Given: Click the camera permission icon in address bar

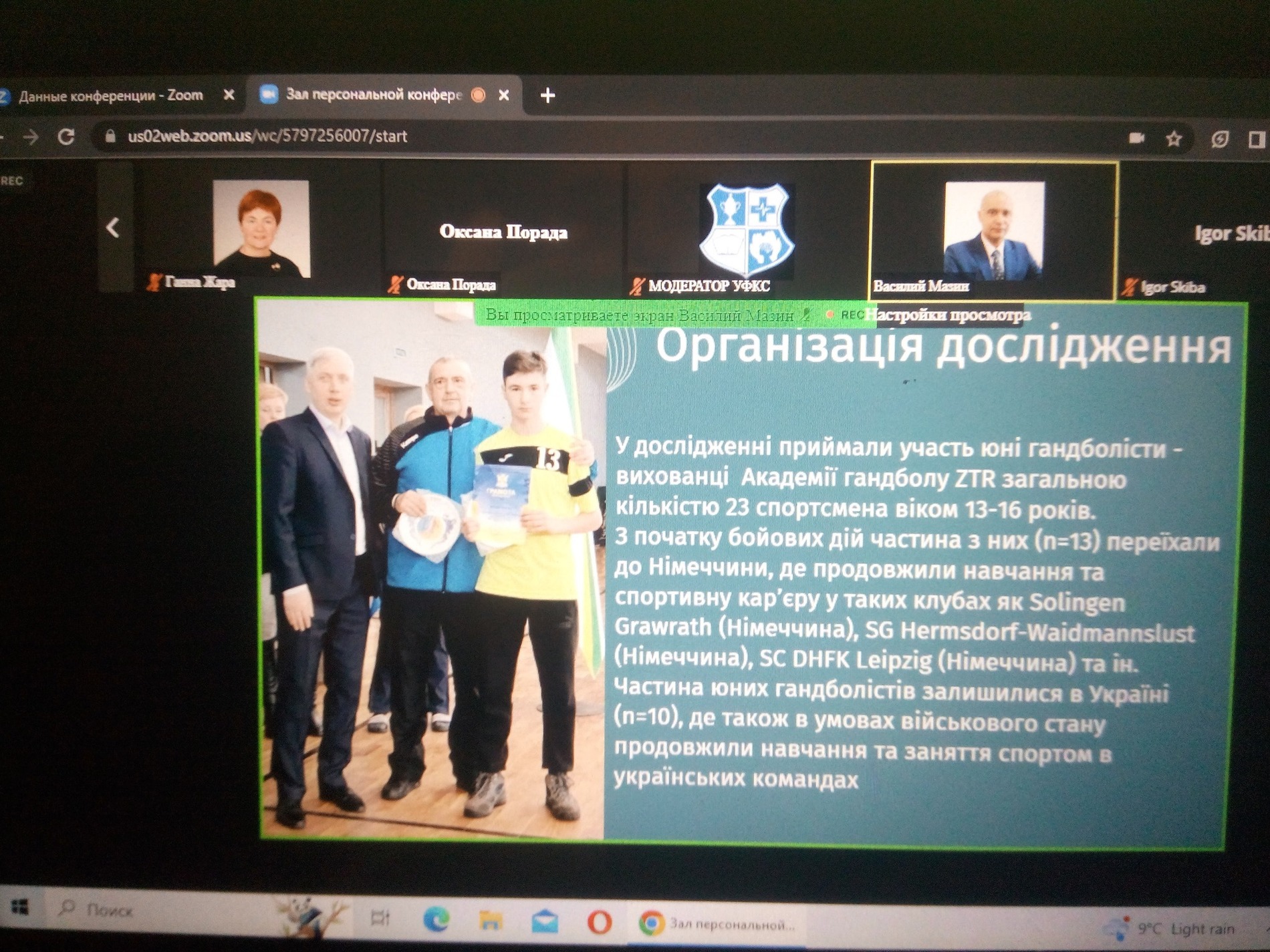Looking at the screenshot, I should [1136, 138].
